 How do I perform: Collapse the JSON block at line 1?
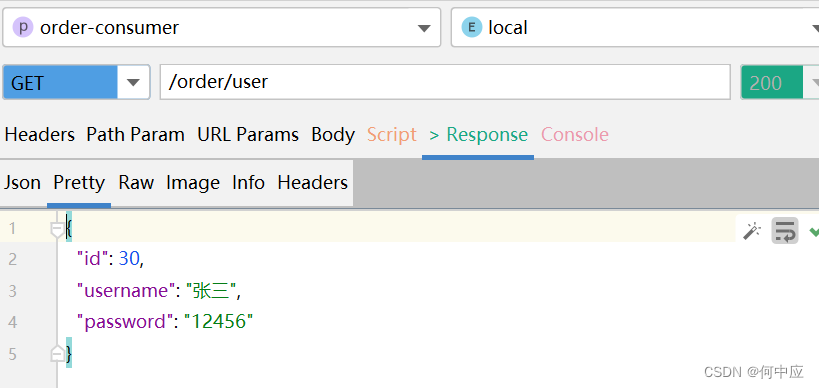pyautogui.click(x=57, y=229)
